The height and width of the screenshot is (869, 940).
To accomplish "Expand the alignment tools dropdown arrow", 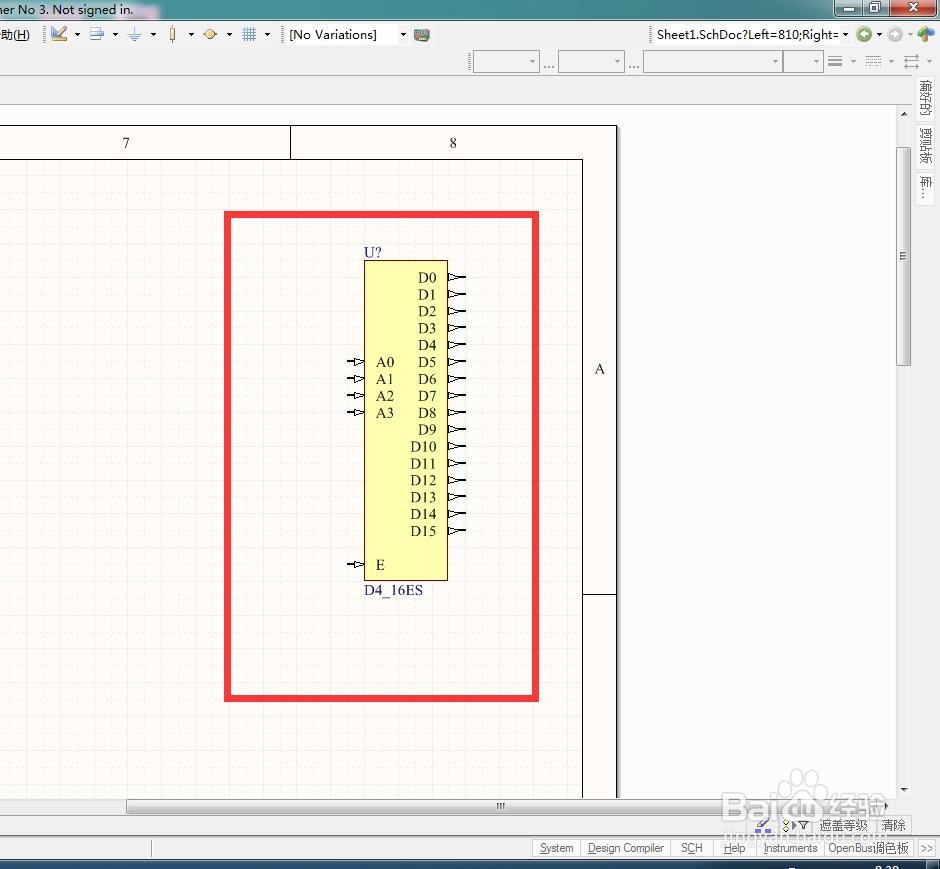I will pyautogui.click(x=115, y=35).
